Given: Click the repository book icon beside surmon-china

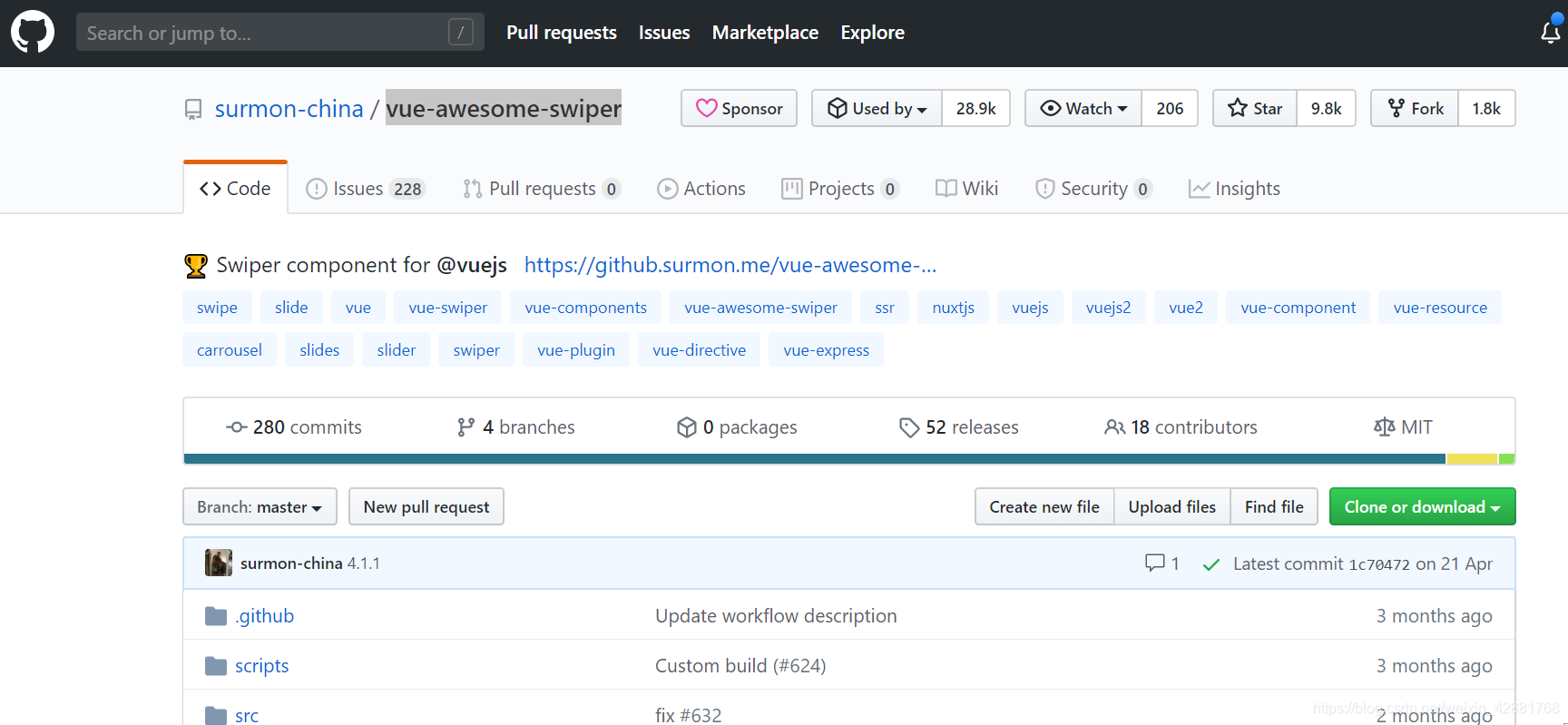Looking at the screenshot, I should coord(193,110).
